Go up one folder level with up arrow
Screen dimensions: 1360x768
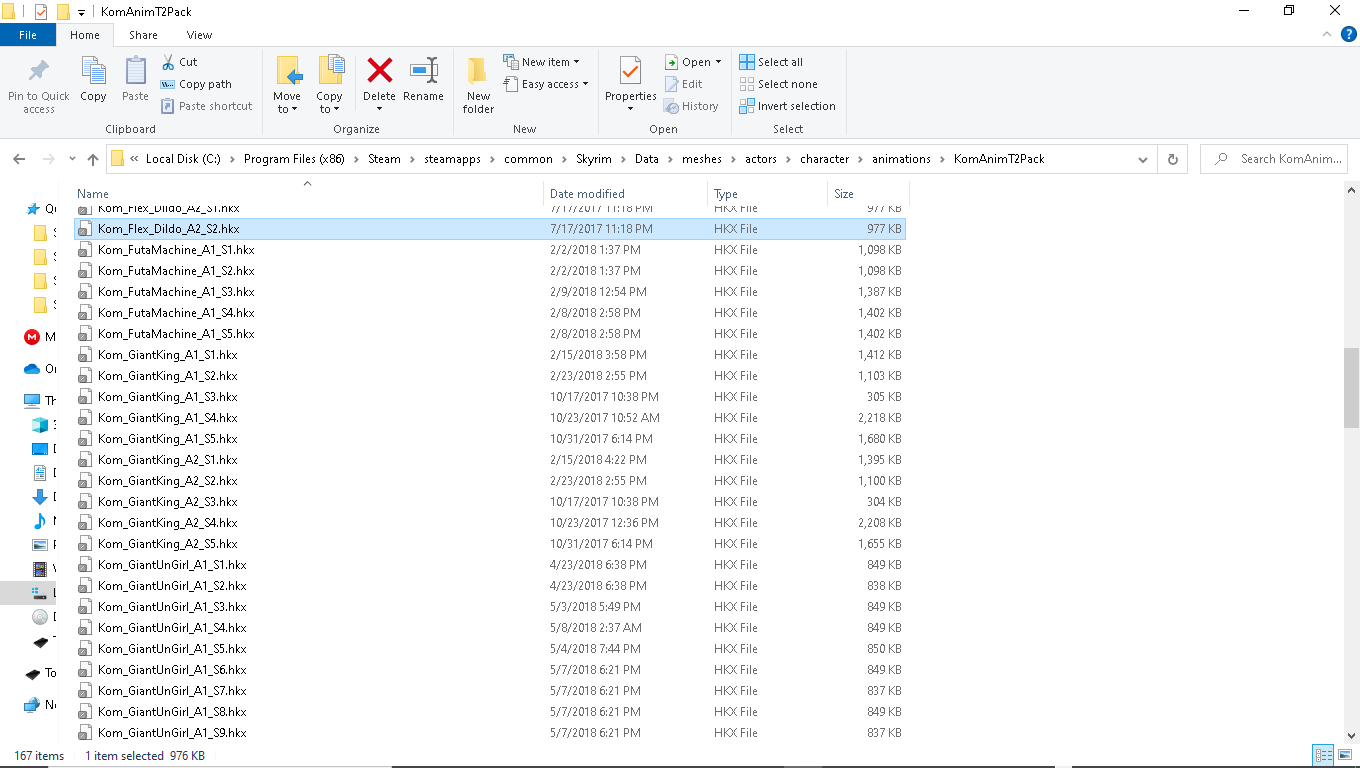click(93, 159)
